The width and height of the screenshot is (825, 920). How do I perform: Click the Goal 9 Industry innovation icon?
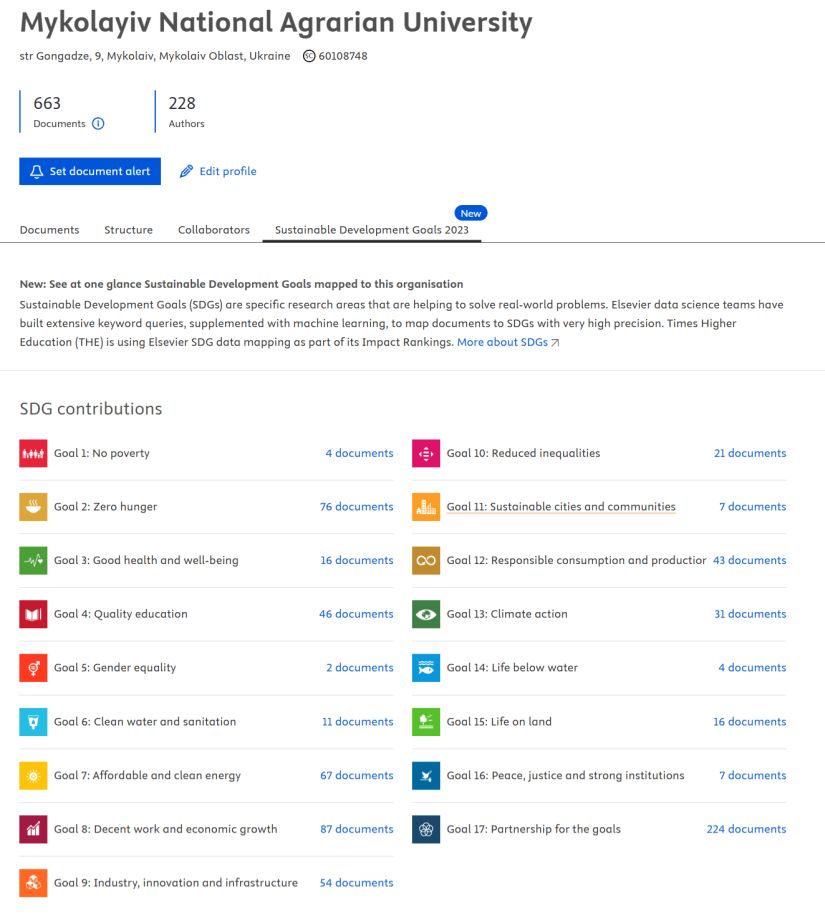point(33,883)
